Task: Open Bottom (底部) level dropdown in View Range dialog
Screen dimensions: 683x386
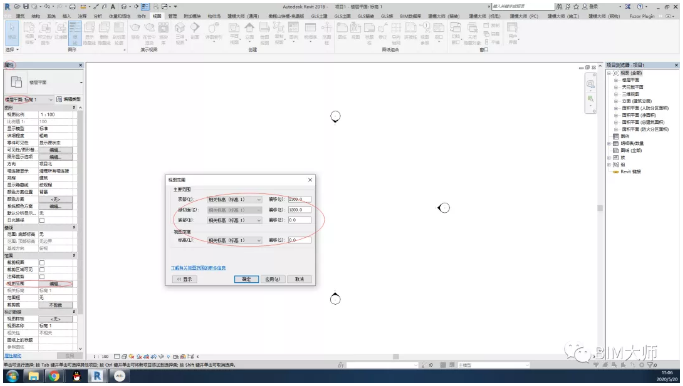Action: pos(234,220)
